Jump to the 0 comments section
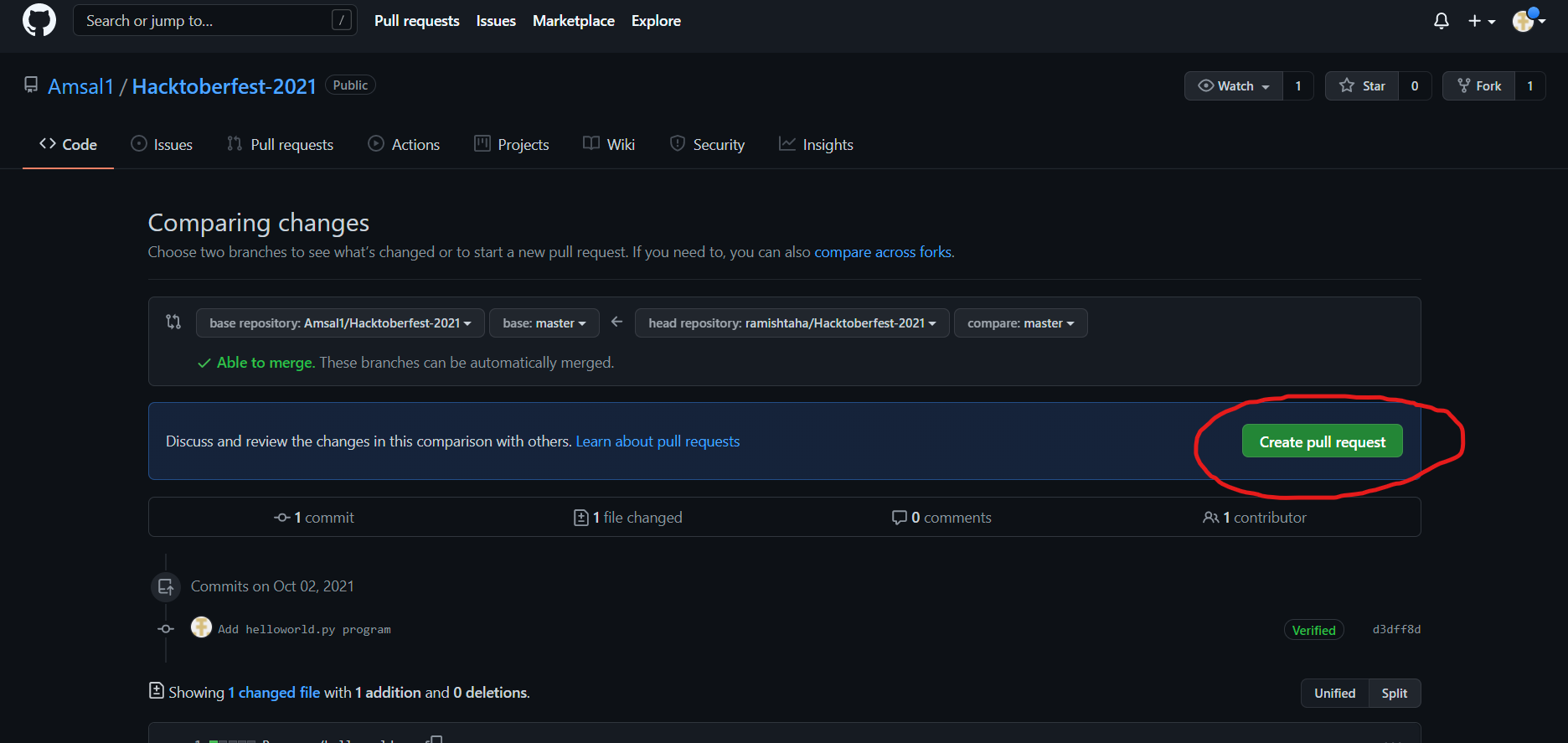 tap(941, 518)
